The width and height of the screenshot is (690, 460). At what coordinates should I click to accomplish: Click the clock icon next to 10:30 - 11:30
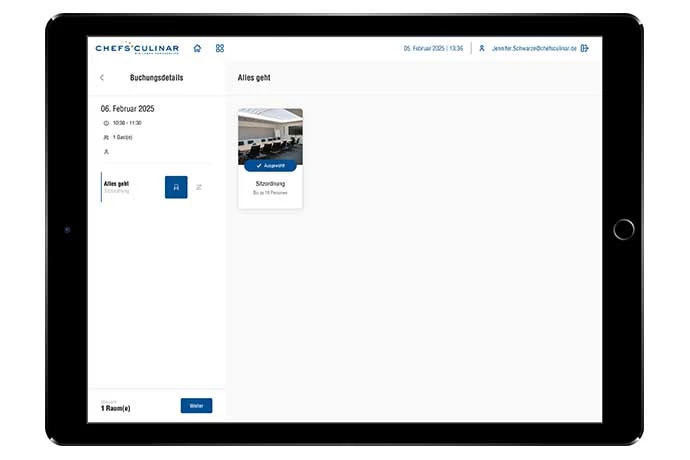[x=106, y=123]
